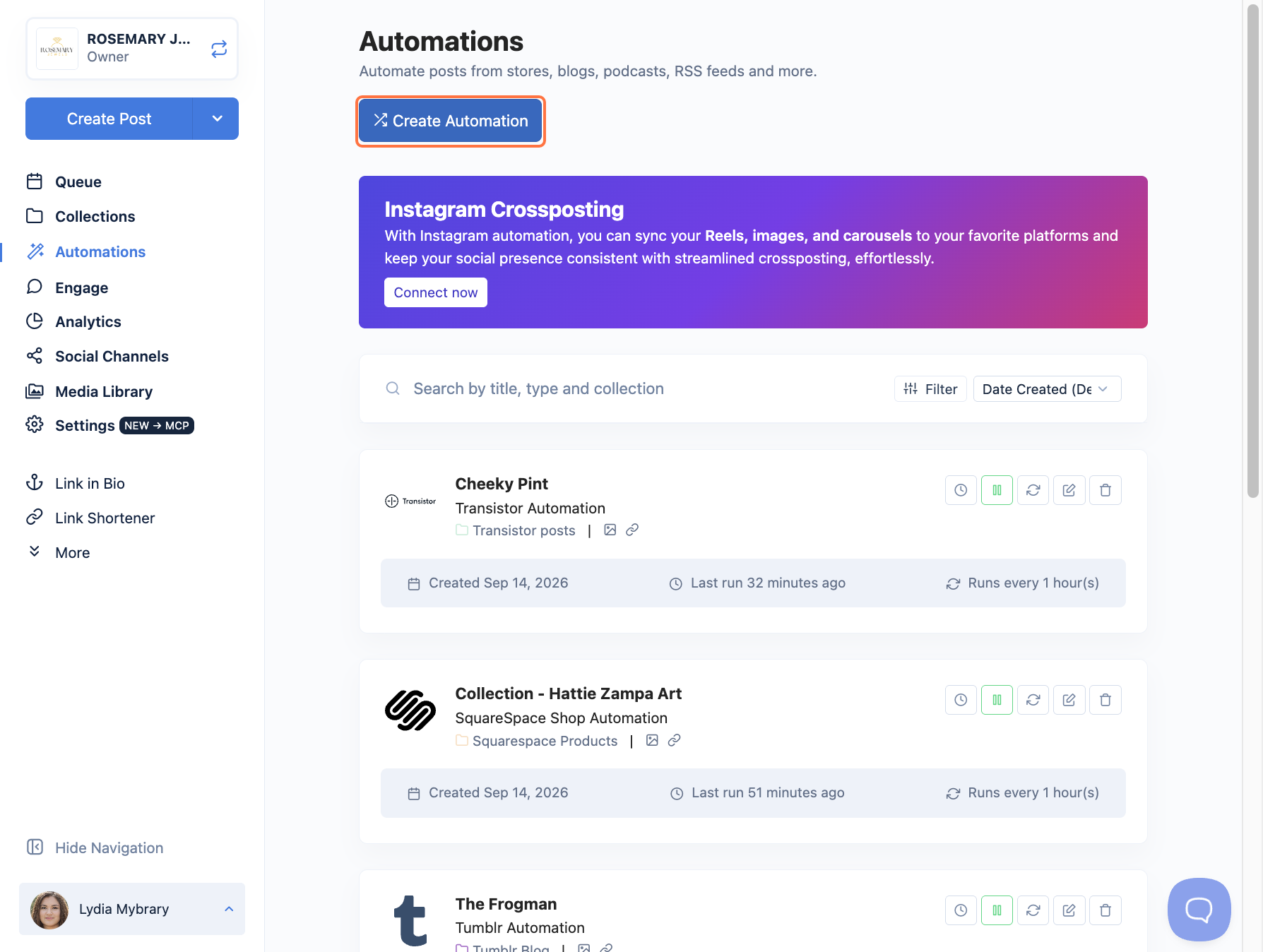Edit the Collection - Hattie Zampa Art automation
This screenshot has height=952, width=1263.
tap(1069, 700)
